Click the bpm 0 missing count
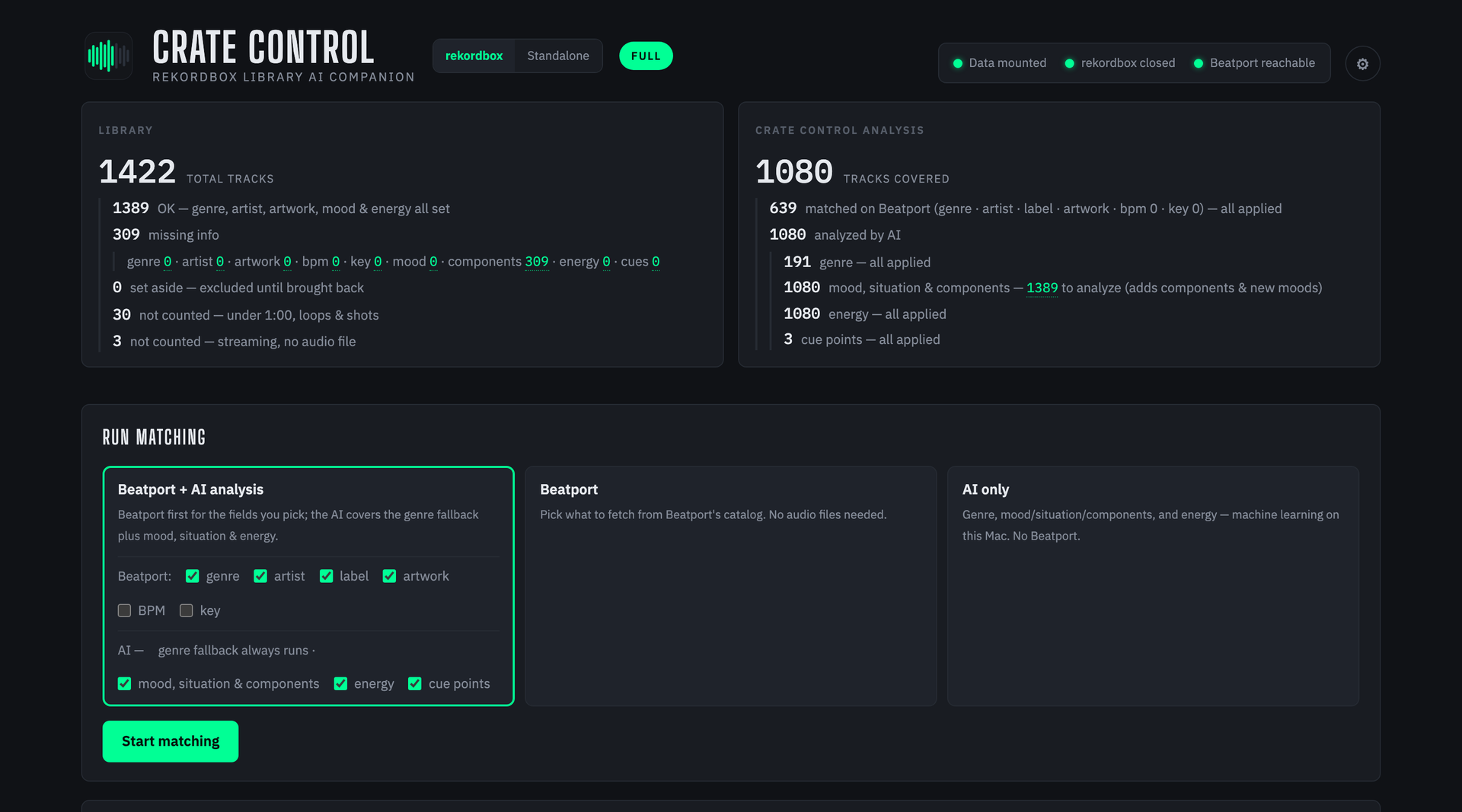This screenshot has height=812, width=1462. point(336,261)
